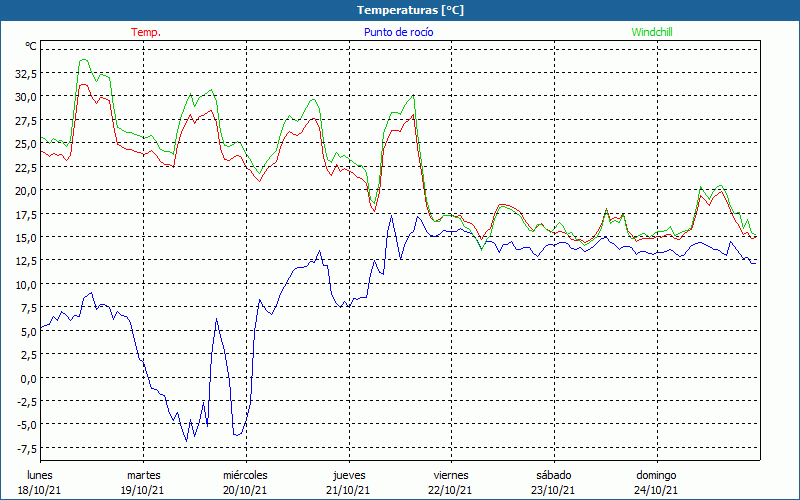Screen dimensions: 800x500
Task: Click the '°C' unit label on y-axis
Action: click(30, 47)
